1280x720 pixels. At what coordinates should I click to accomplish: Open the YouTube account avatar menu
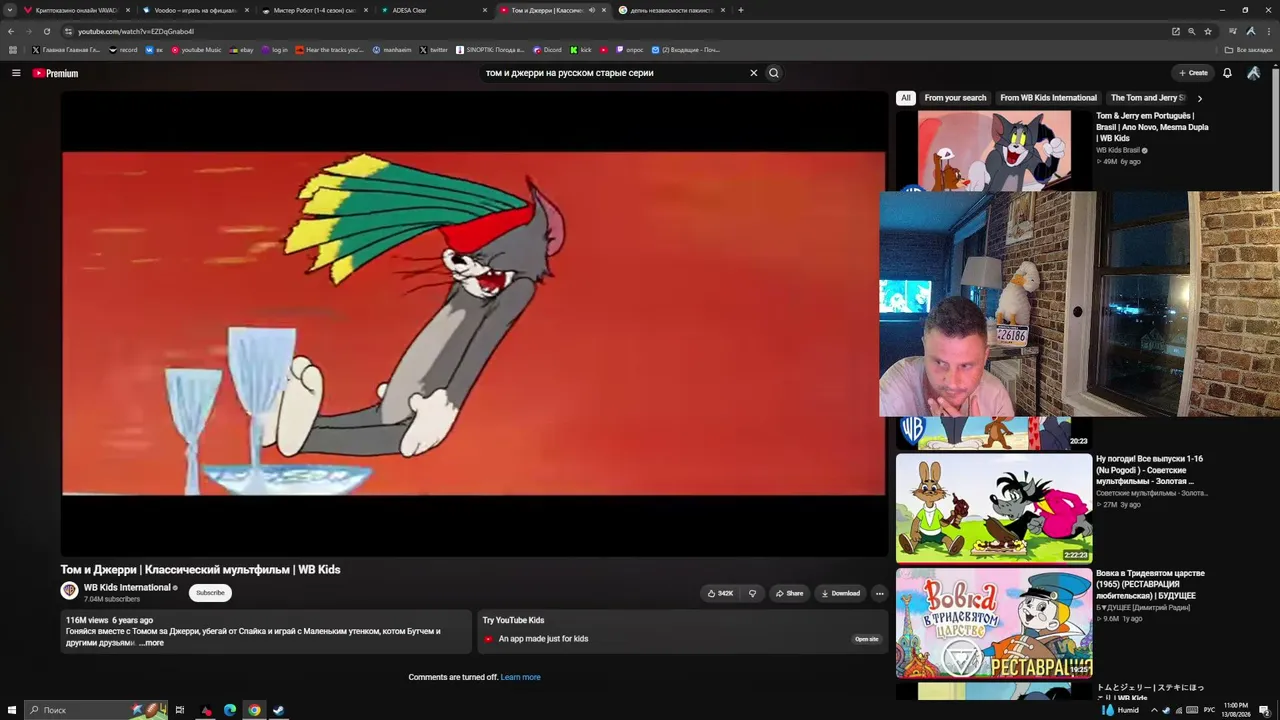pyautogui.click(x=1253, y=73)
